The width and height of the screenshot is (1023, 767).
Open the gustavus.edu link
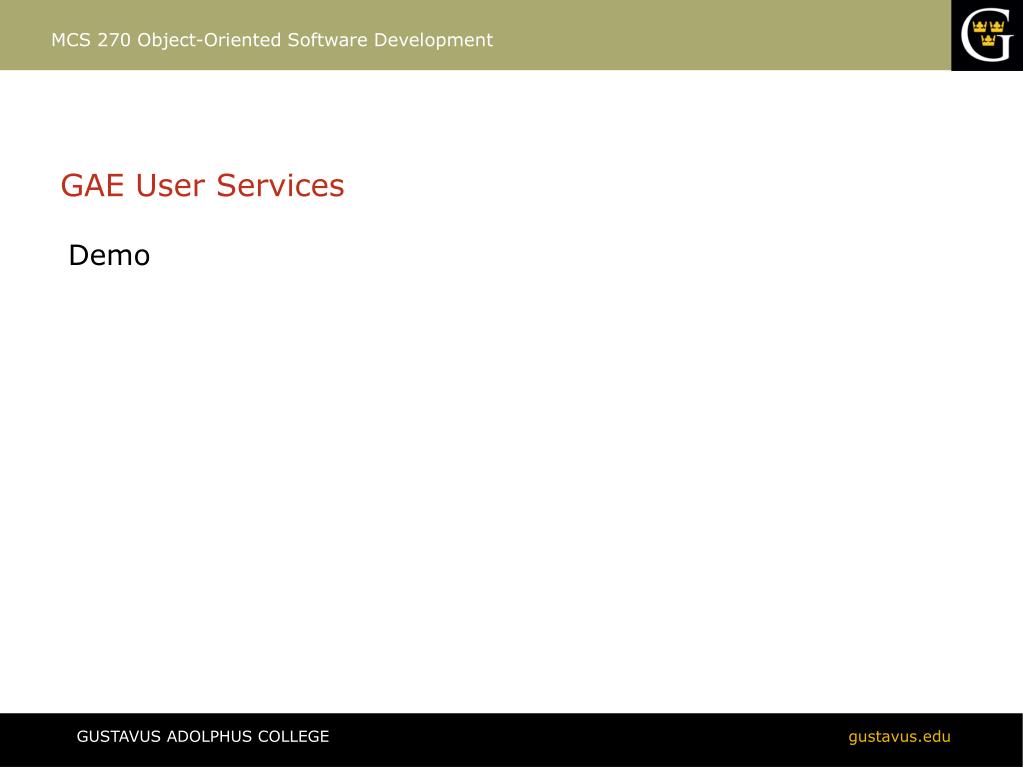(899, 737)
